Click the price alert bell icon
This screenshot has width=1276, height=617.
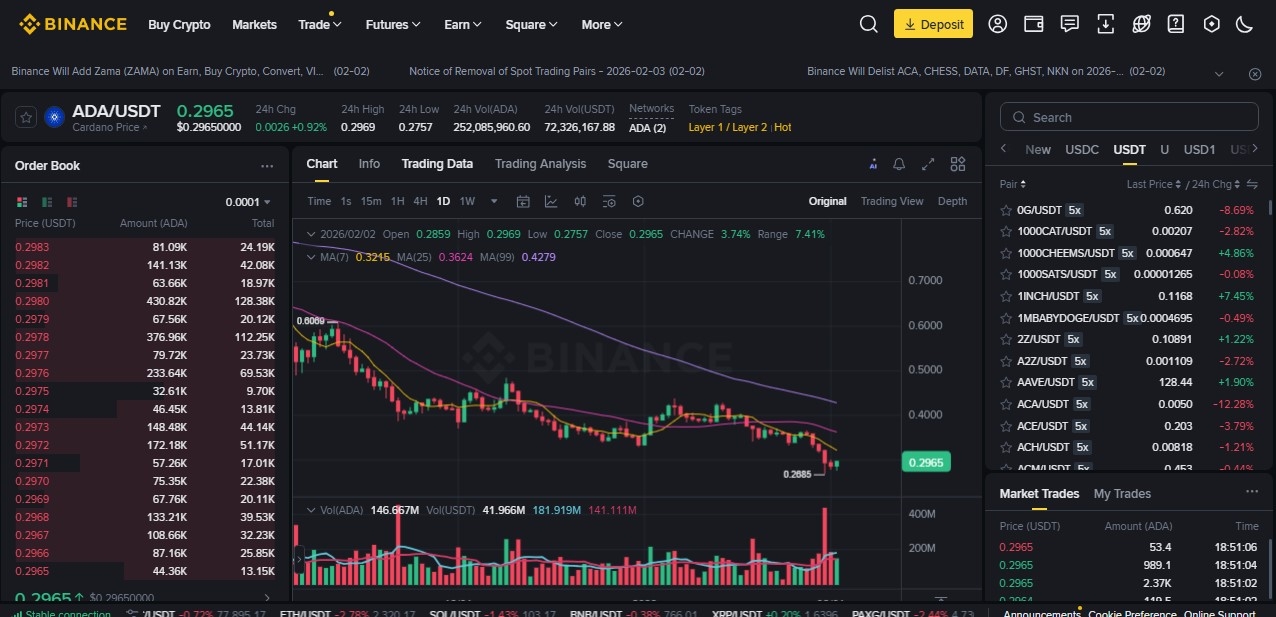click(x=899, y=164)
